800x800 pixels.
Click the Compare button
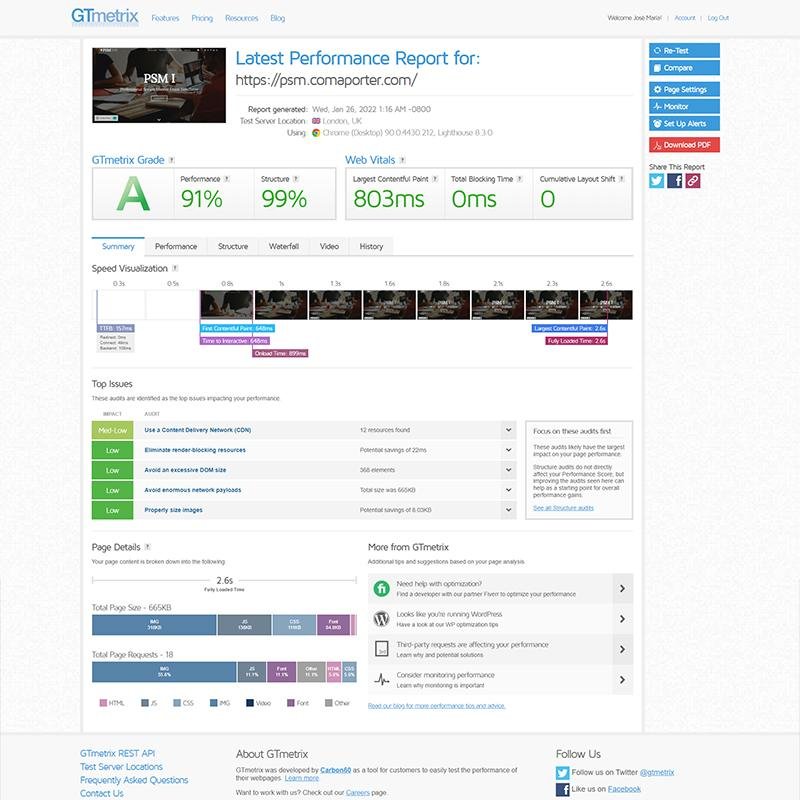pyautogui.click(x=684, y=68)
